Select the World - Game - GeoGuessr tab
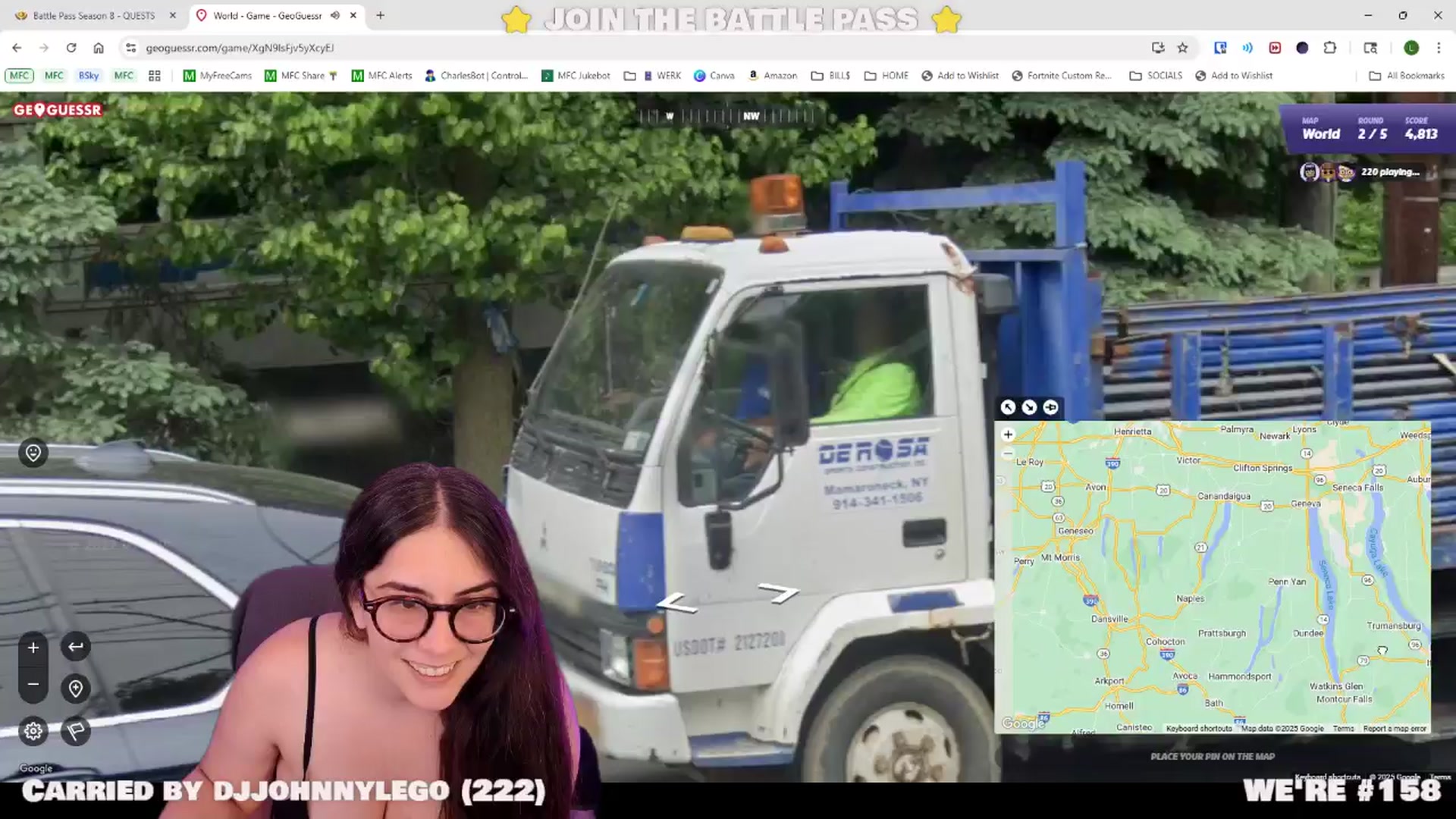1456x819 pixels. (267, 15)
